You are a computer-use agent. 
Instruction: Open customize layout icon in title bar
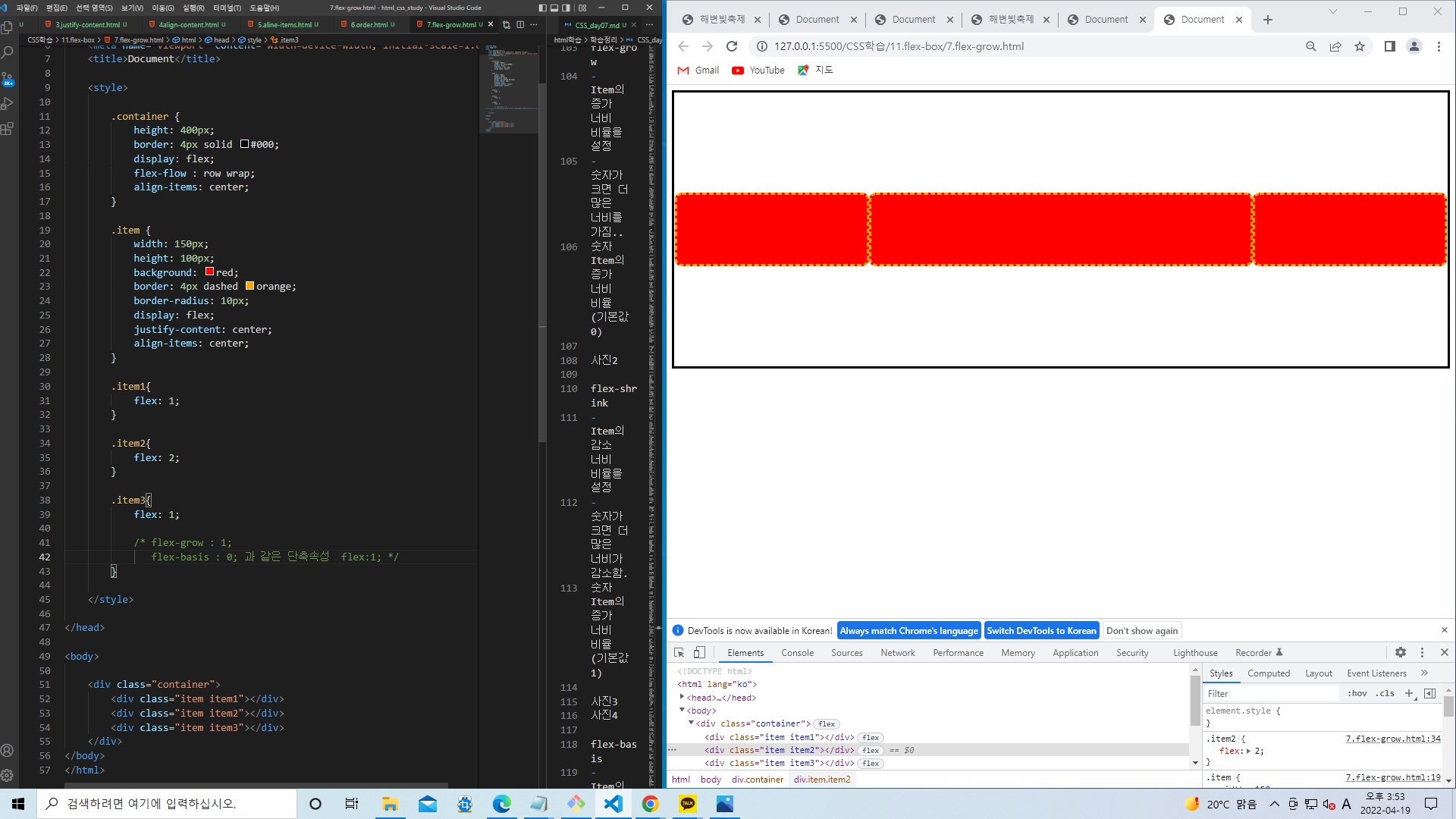coord(582,8)
